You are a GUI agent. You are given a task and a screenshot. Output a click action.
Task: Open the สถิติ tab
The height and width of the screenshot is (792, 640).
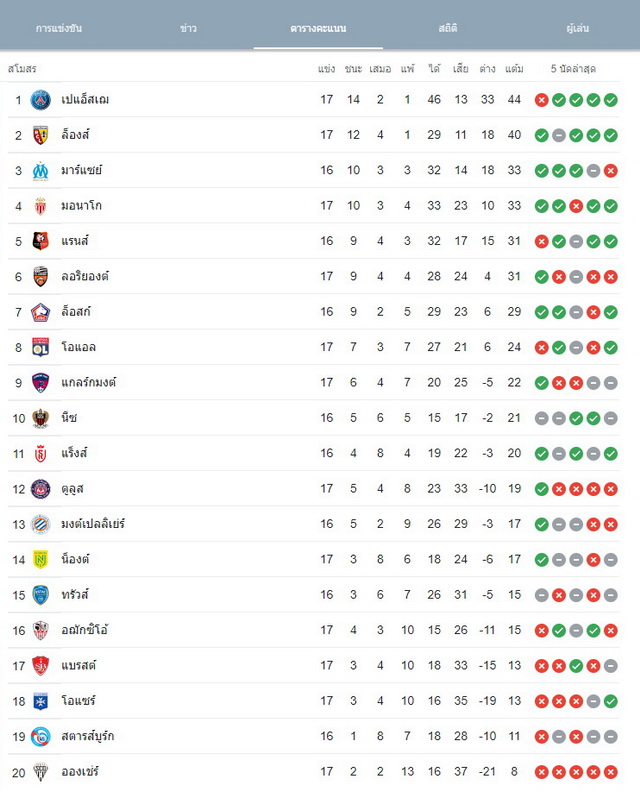(x=448, y=28)
